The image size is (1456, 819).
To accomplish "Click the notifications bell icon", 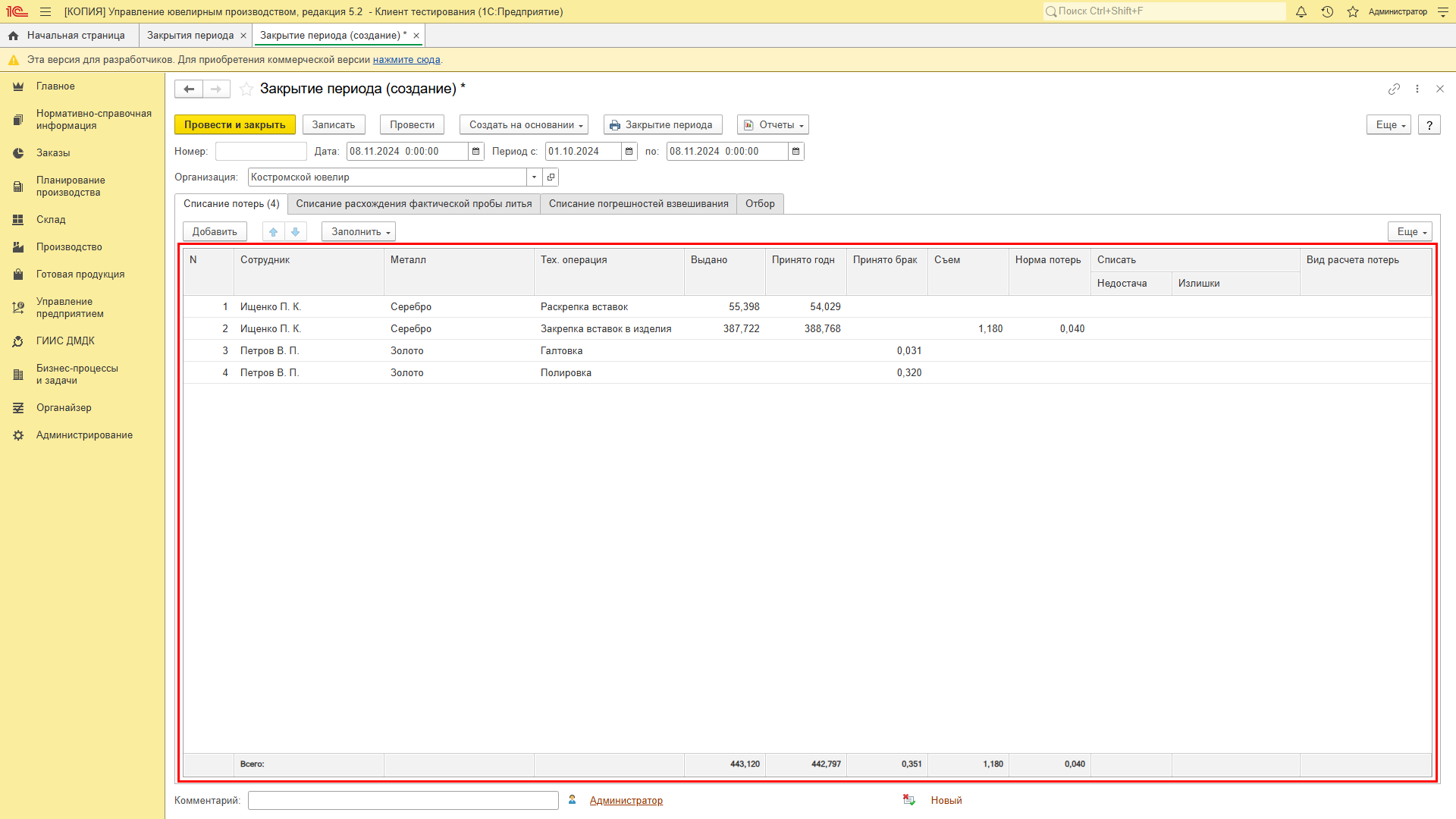I will [1301, 11].
